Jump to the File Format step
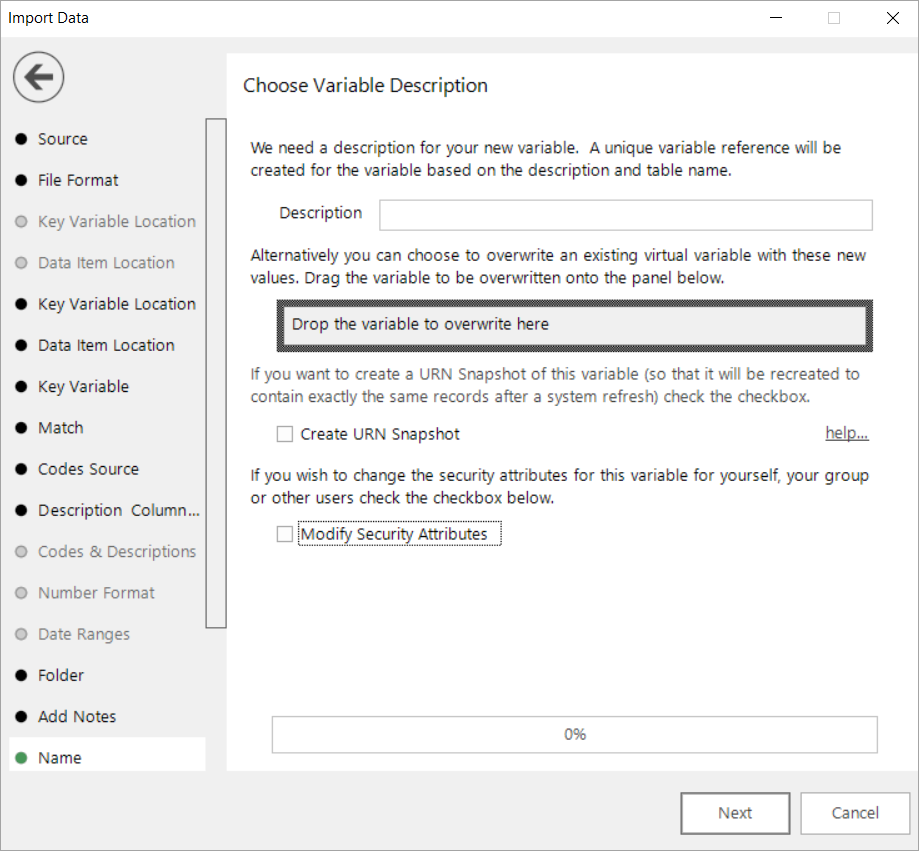The width and height of the screenshot is (919, 851). pyautogui.click(x=78, y=180)
